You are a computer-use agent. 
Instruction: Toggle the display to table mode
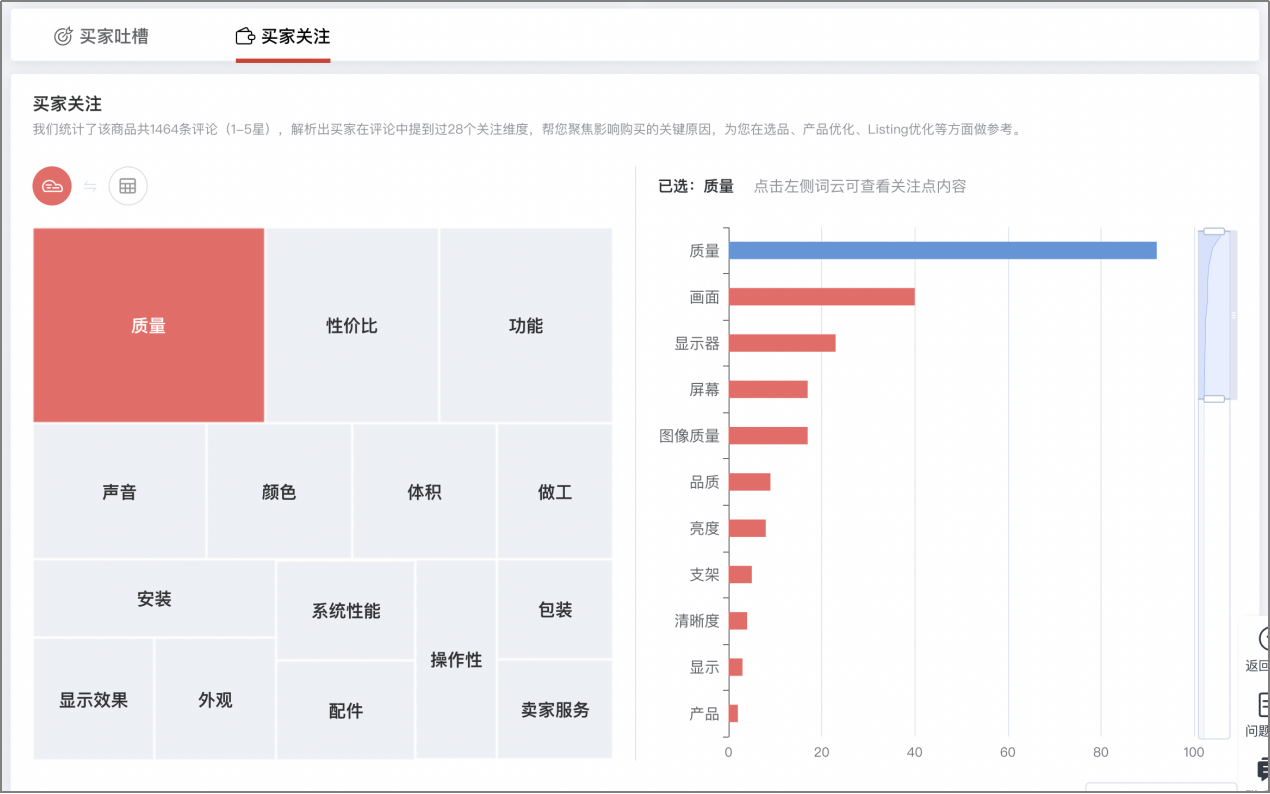click(128, 186)
